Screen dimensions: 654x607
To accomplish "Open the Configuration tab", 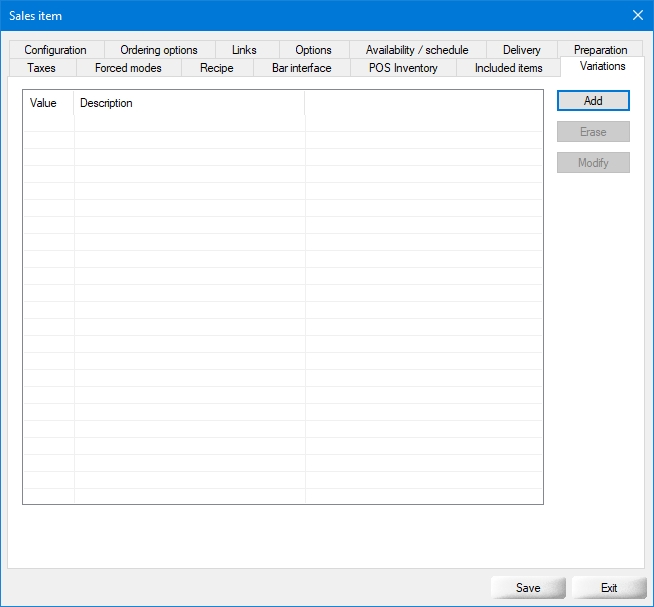I will [56, 50].
